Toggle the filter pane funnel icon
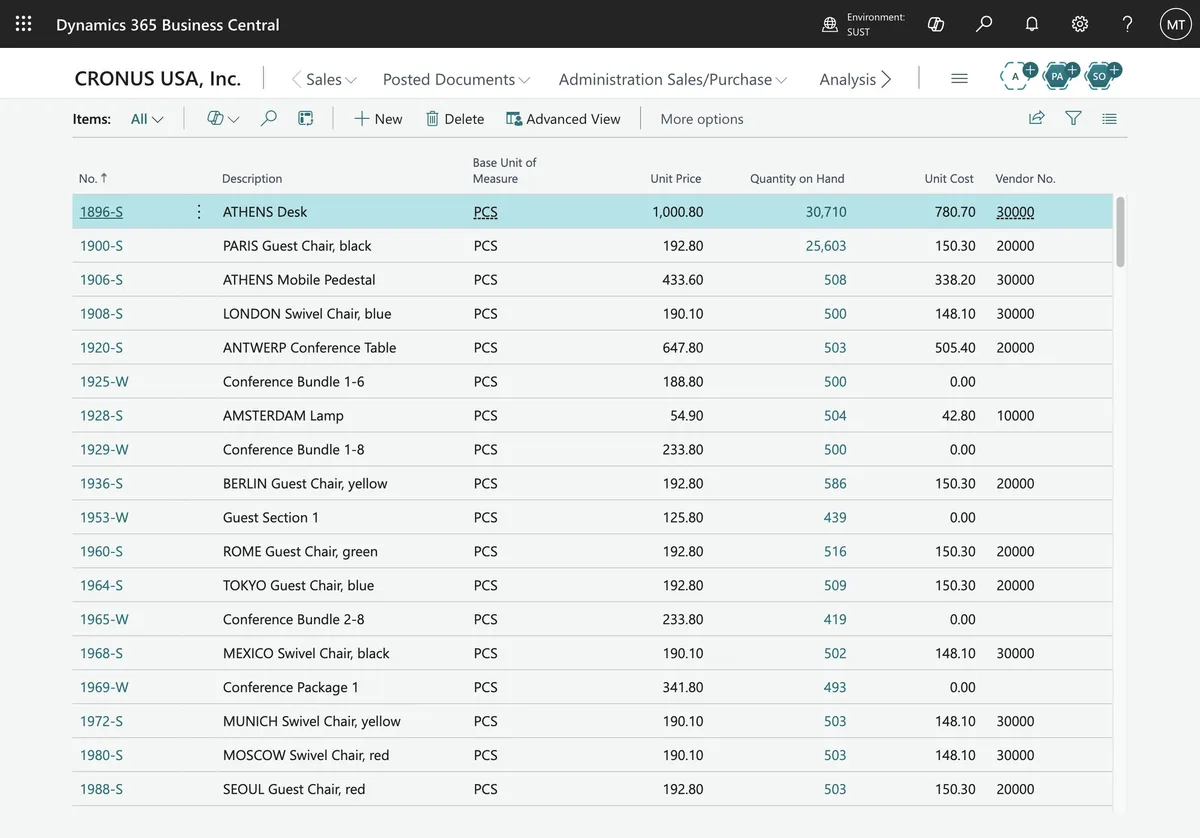 pos(1073,118)
